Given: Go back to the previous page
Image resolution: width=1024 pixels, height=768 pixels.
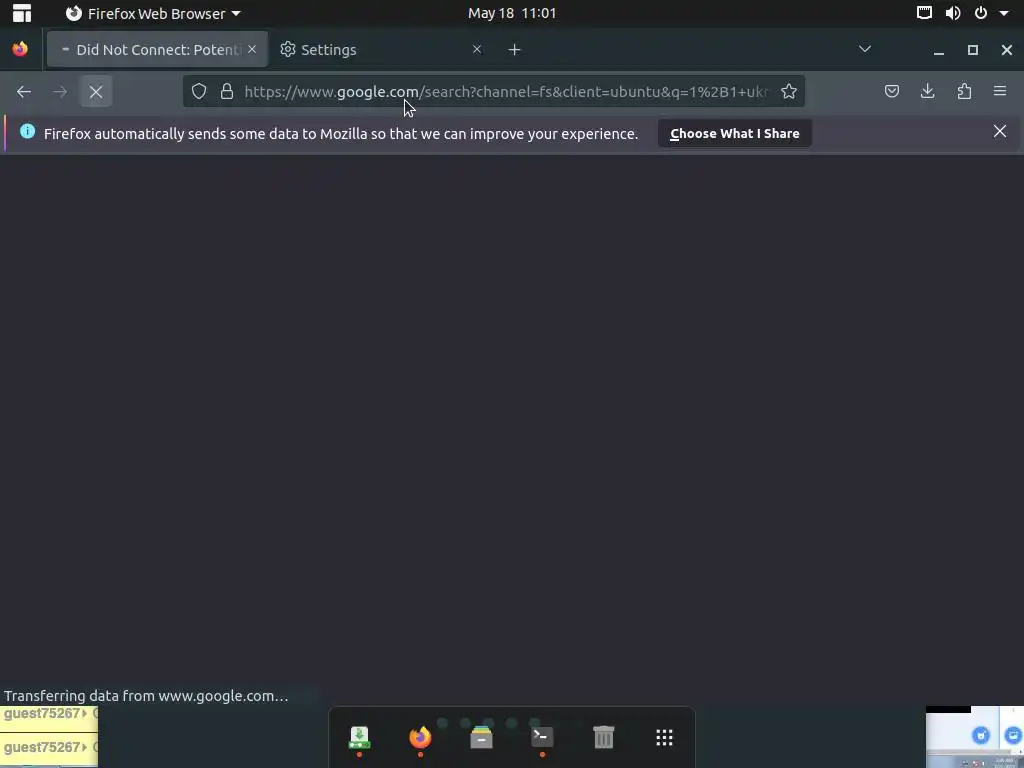Looking at the screenshot, I should 24,92.
